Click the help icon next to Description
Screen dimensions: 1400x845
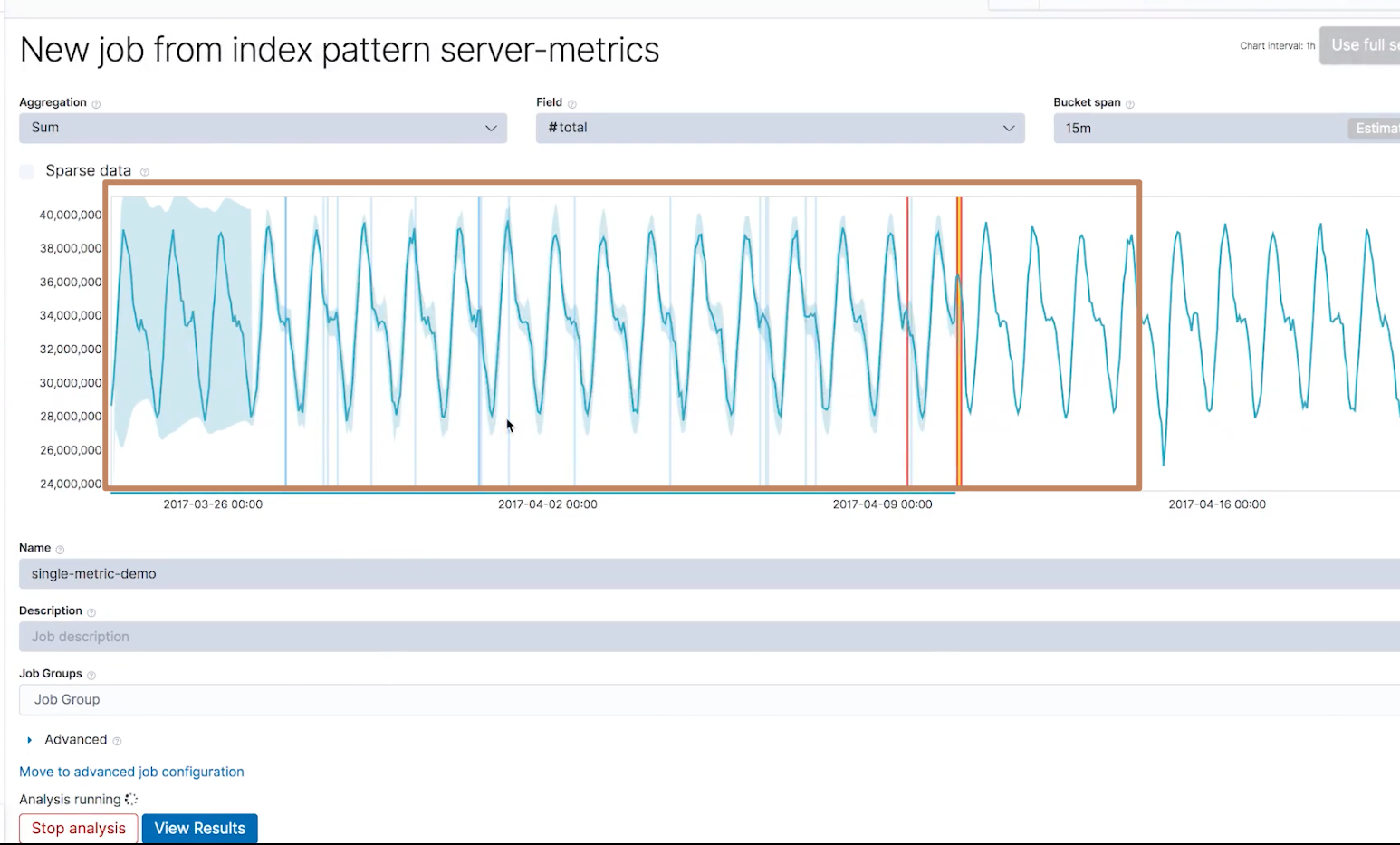[x=91, y=612]
